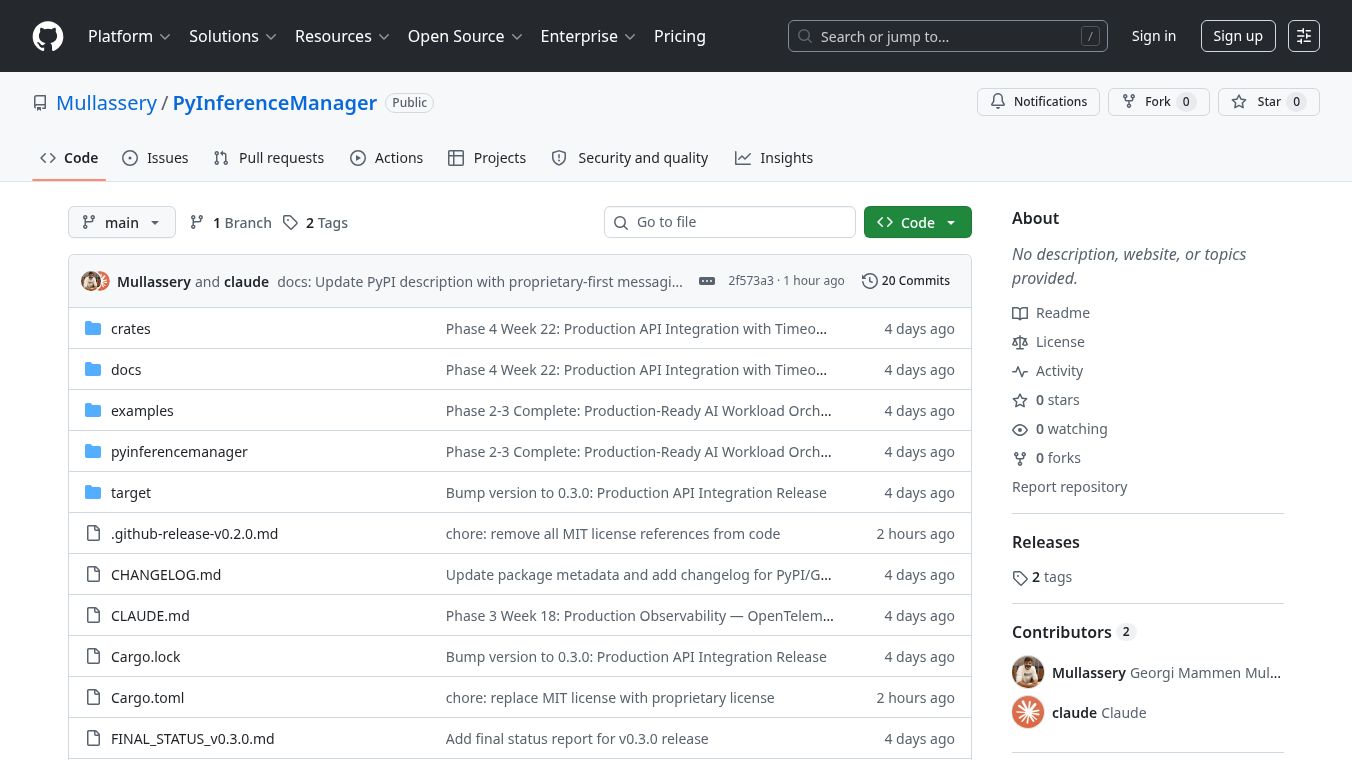1352x760 pixels.
Task: Click the file icon beside Cargo.lock
Action: coord(93,657)
